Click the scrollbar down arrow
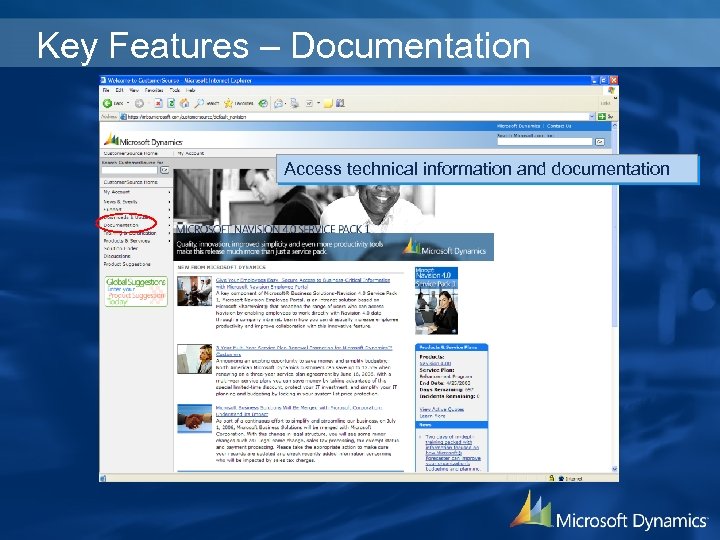 [614, 469]
